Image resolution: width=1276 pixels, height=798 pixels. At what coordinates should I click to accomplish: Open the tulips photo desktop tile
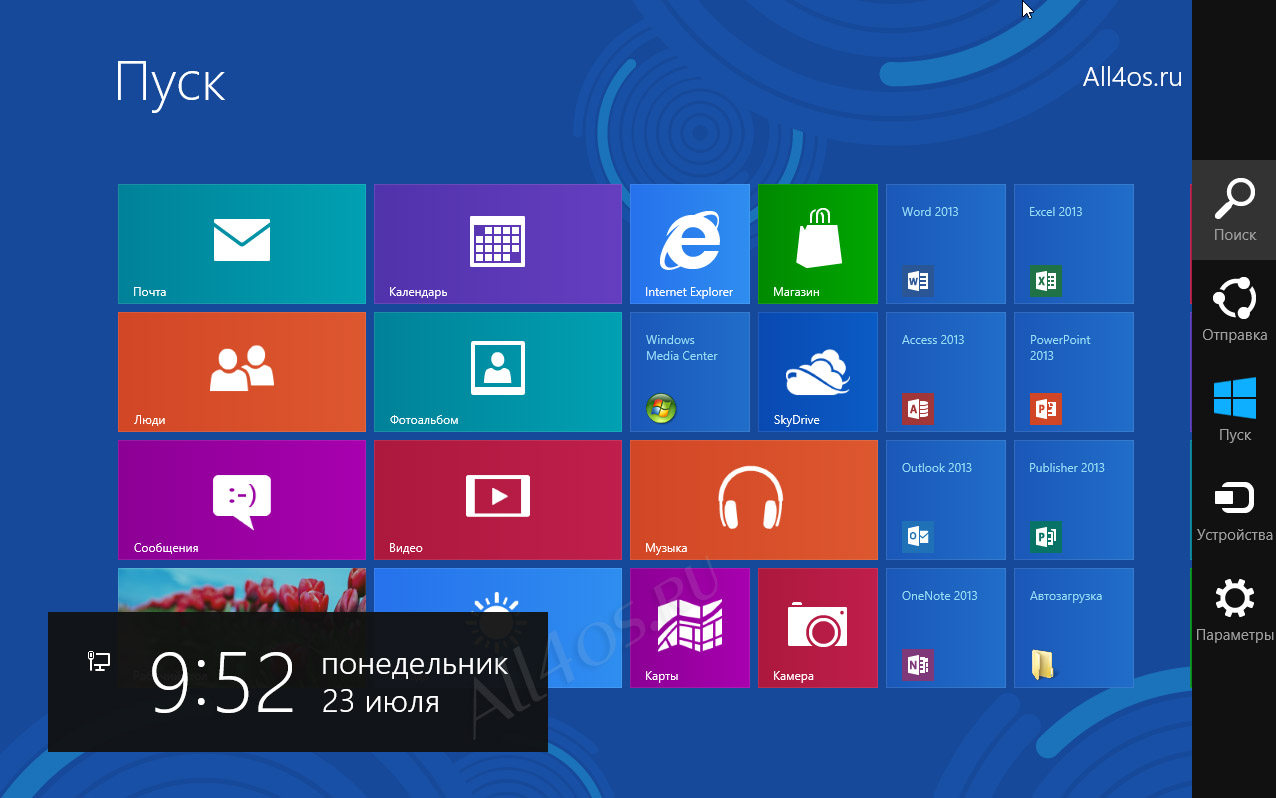pyautogui.click(x=242, y=590)
